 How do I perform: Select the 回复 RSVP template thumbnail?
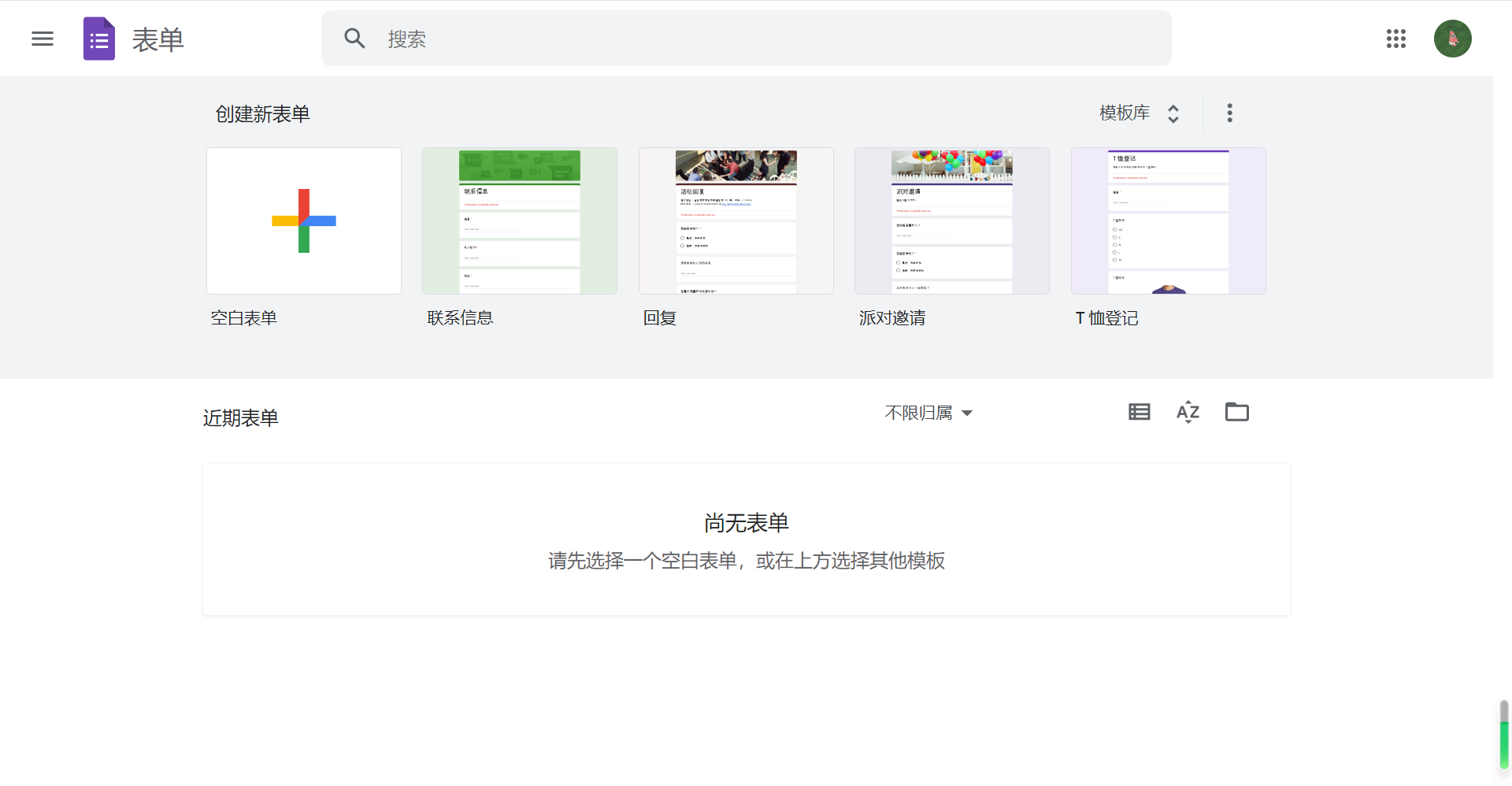tap(736, 221)
